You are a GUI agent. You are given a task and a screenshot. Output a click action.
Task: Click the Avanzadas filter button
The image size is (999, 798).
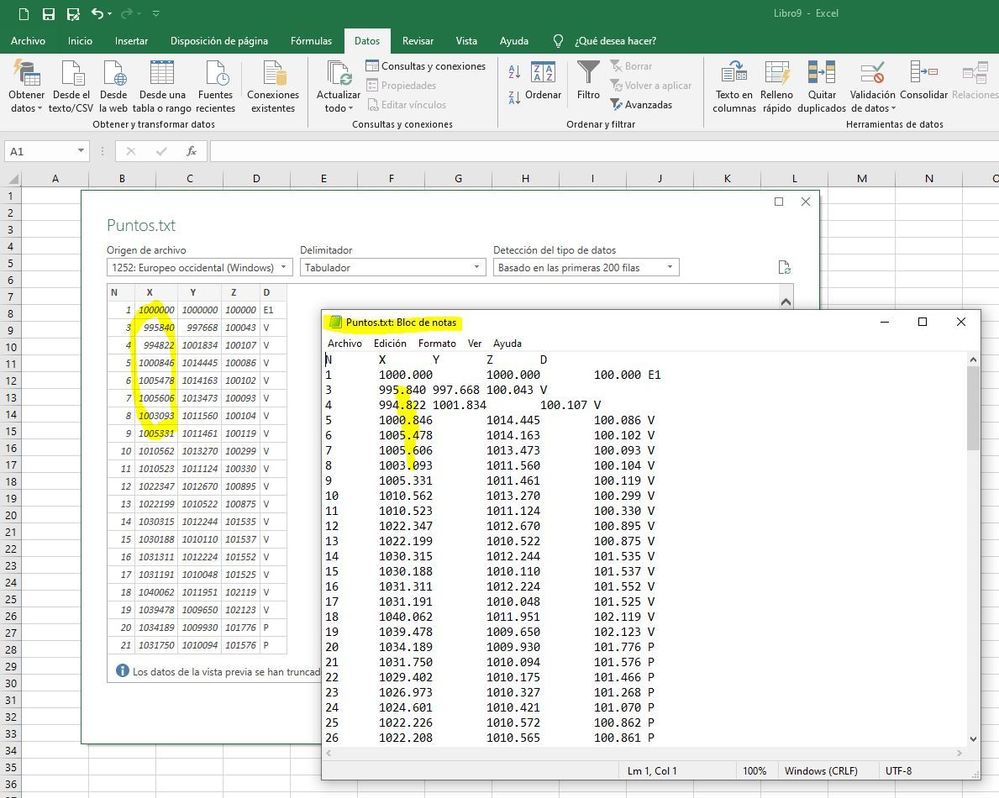[642, 104]
